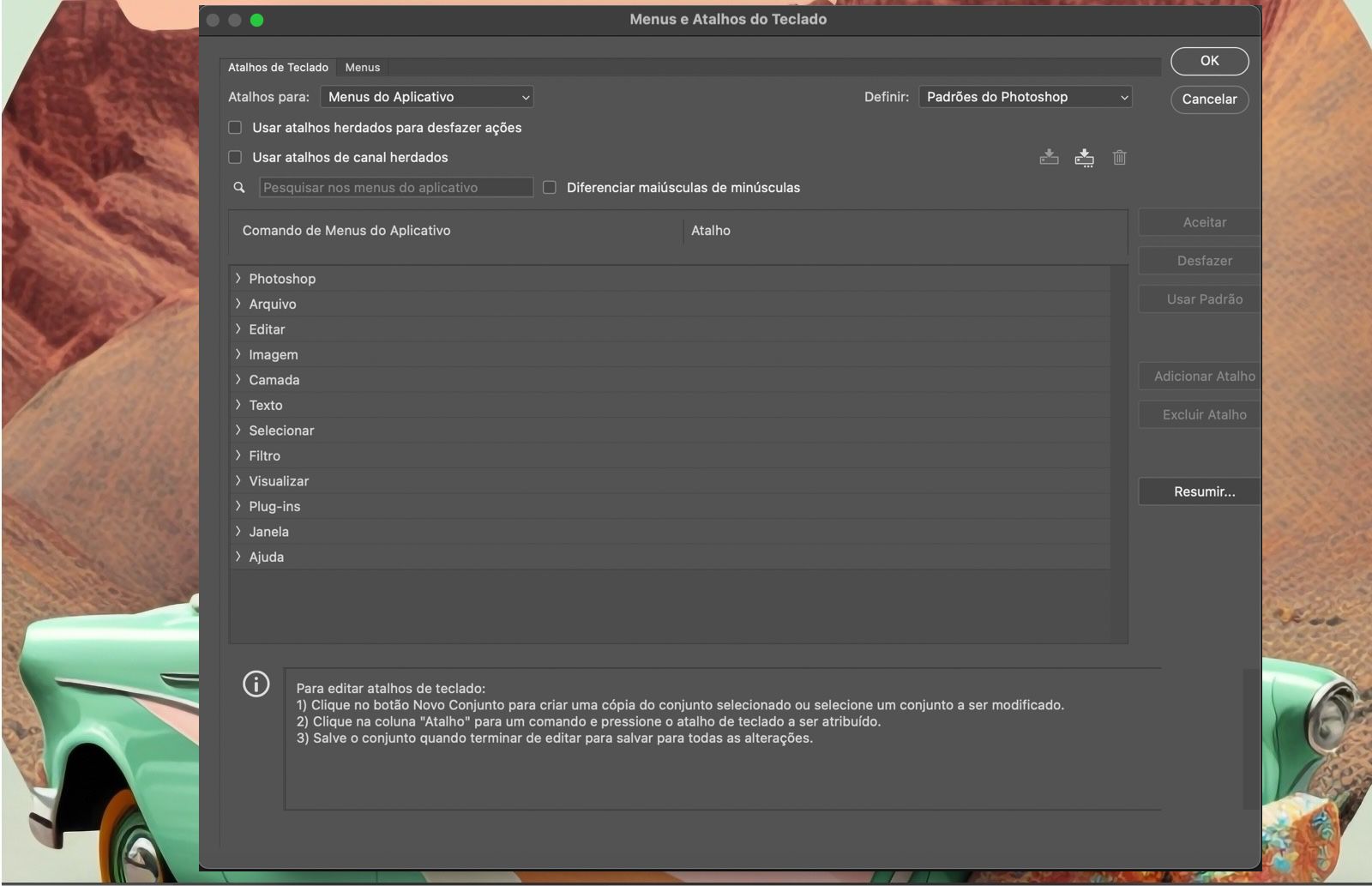Toggle 'Diferenciar maiúsculas de minúsculas'
The width and height of the screenshot is (1372, 886).
tap(550, 187)
